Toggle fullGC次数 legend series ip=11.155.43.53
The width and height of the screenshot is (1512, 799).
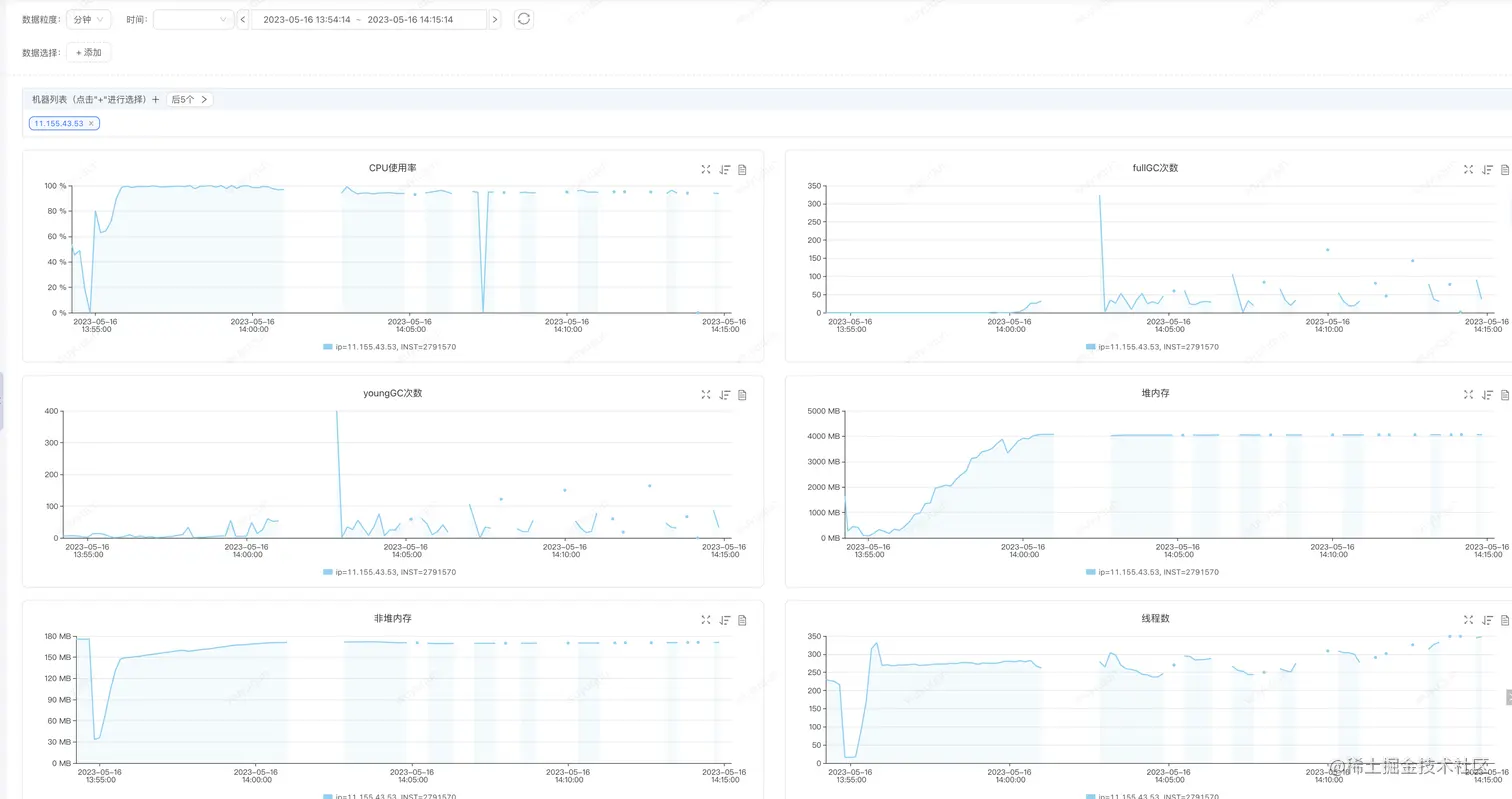pyautogui.click(x=1152, y=347)
